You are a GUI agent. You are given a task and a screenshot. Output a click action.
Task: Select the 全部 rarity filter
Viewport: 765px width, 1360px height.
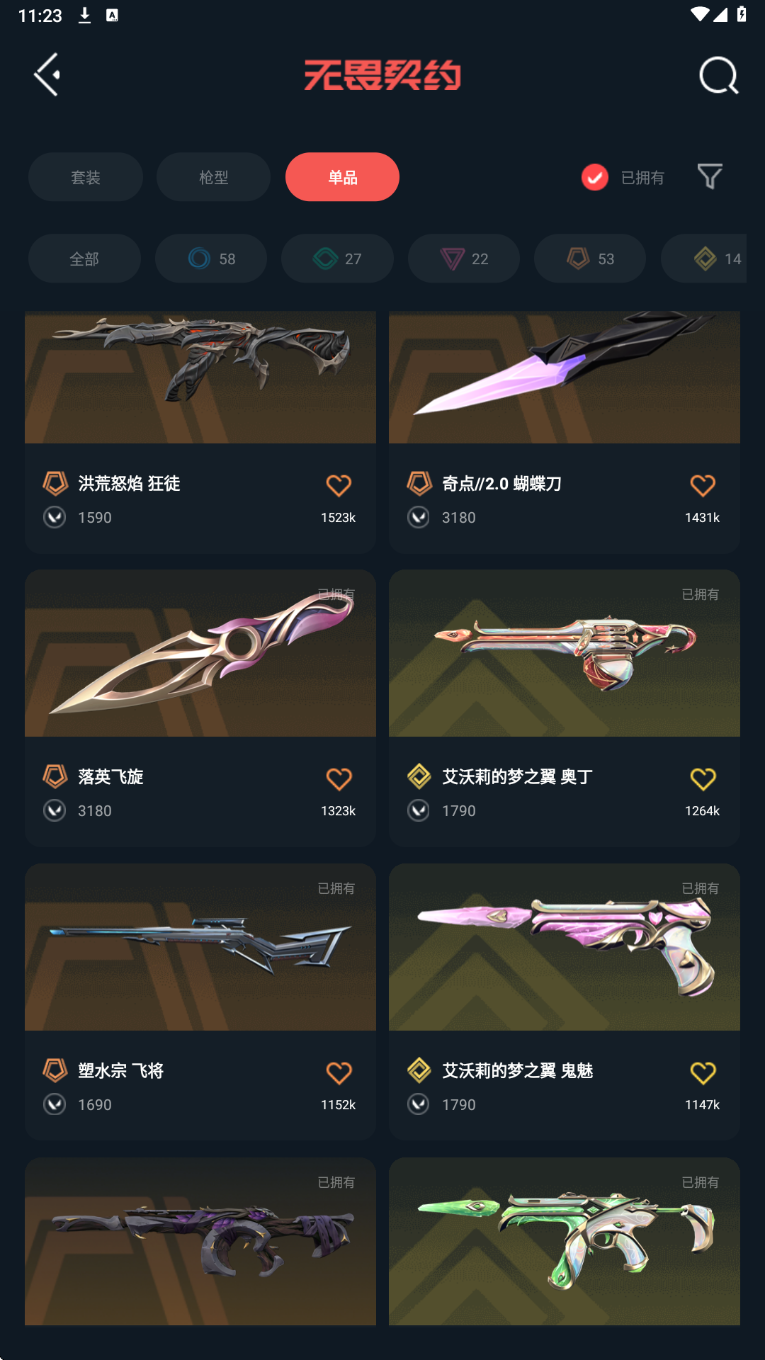(x=84, y=259)
